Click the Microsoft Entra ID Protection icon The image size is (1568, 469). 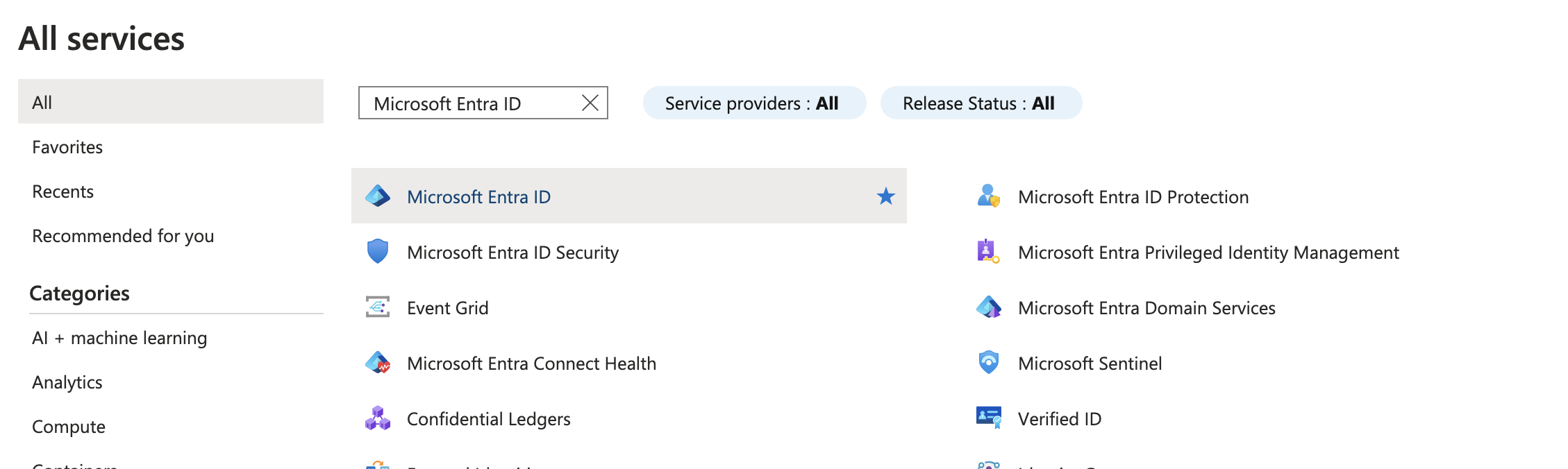pos(989,196)
